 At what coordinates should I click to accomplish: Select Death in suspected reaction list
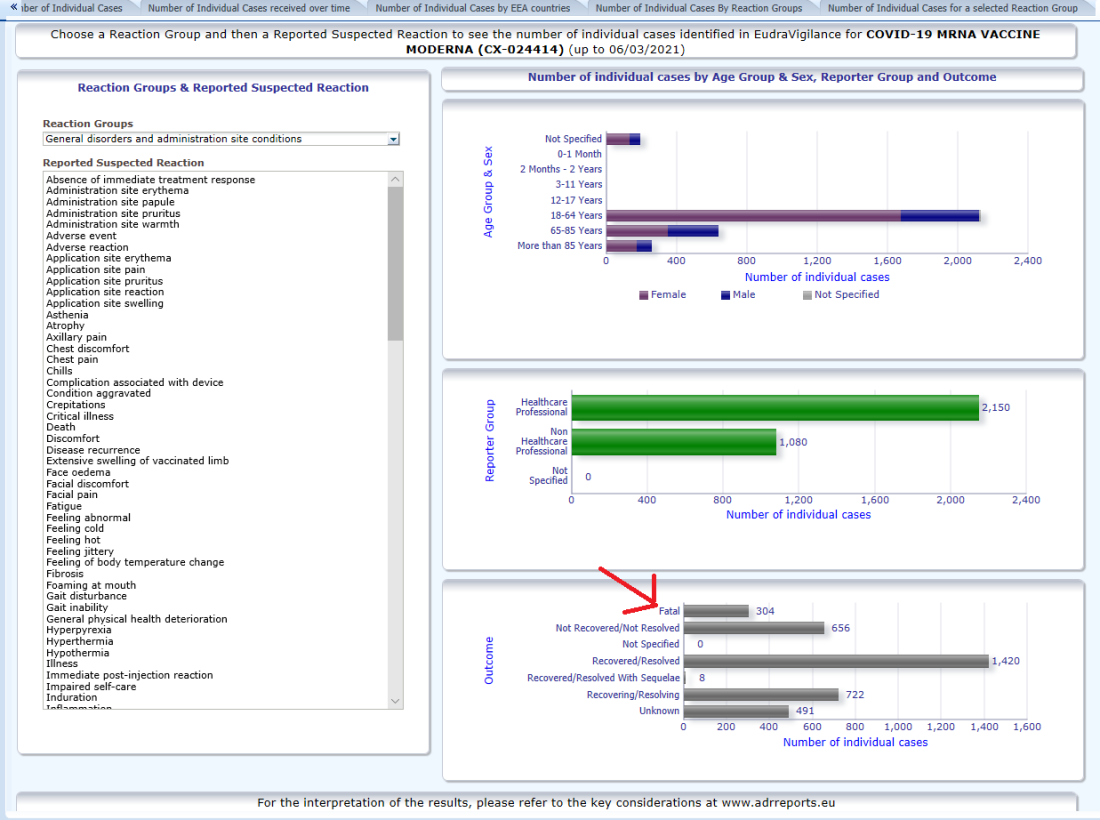[60, 427]
